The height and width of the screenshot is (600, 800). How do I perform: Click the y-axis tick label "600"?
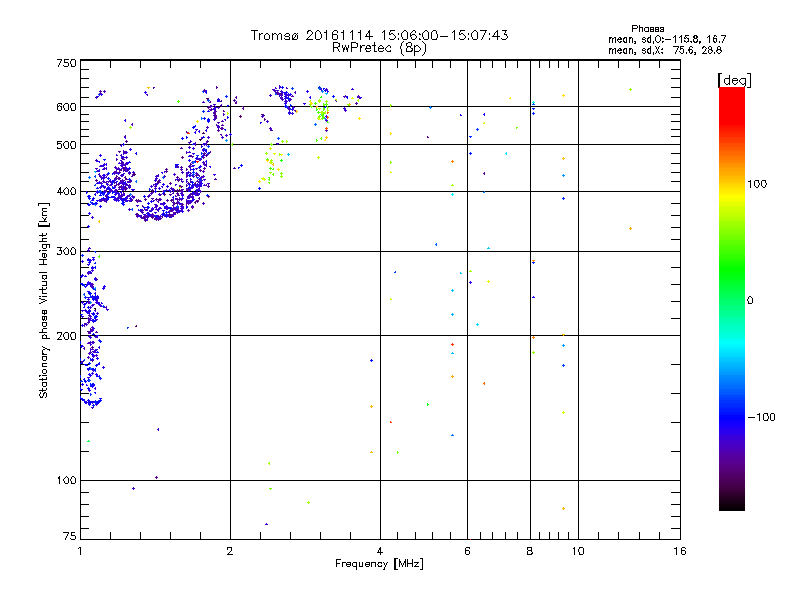pyautogui.click(x=66, y=107)
